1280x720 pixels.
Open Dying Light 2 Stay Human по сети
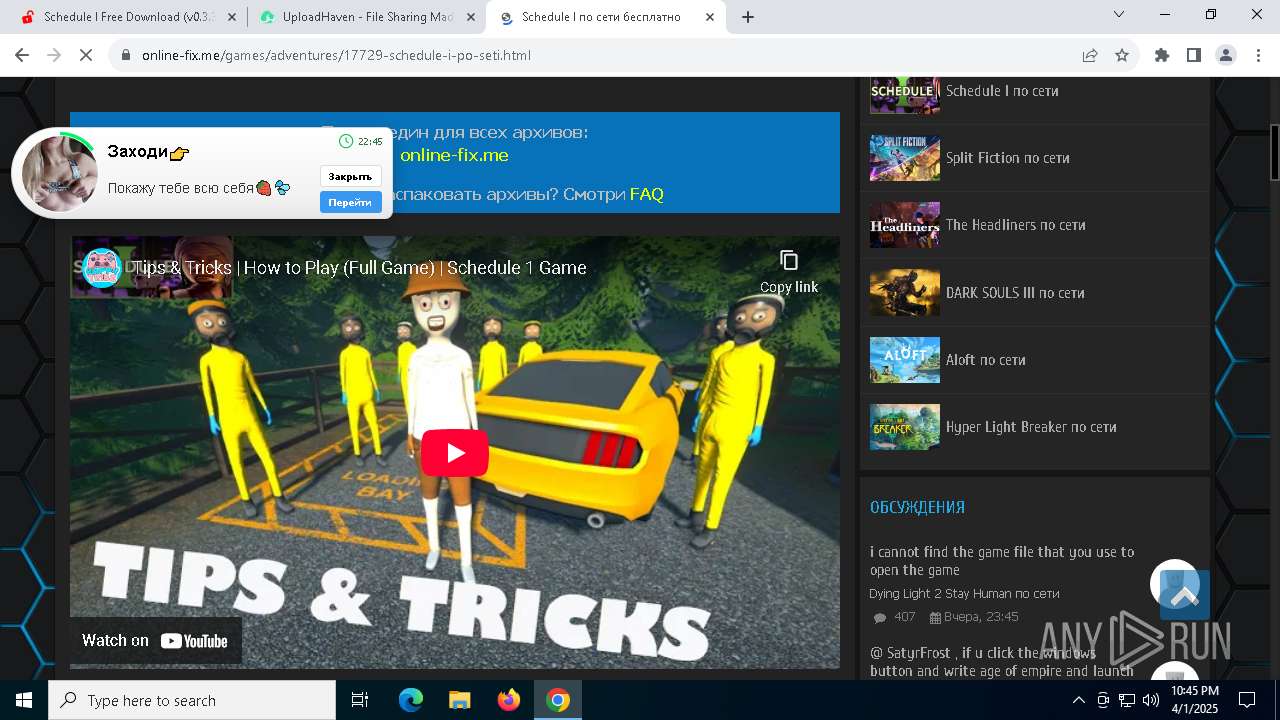point(964,594)
